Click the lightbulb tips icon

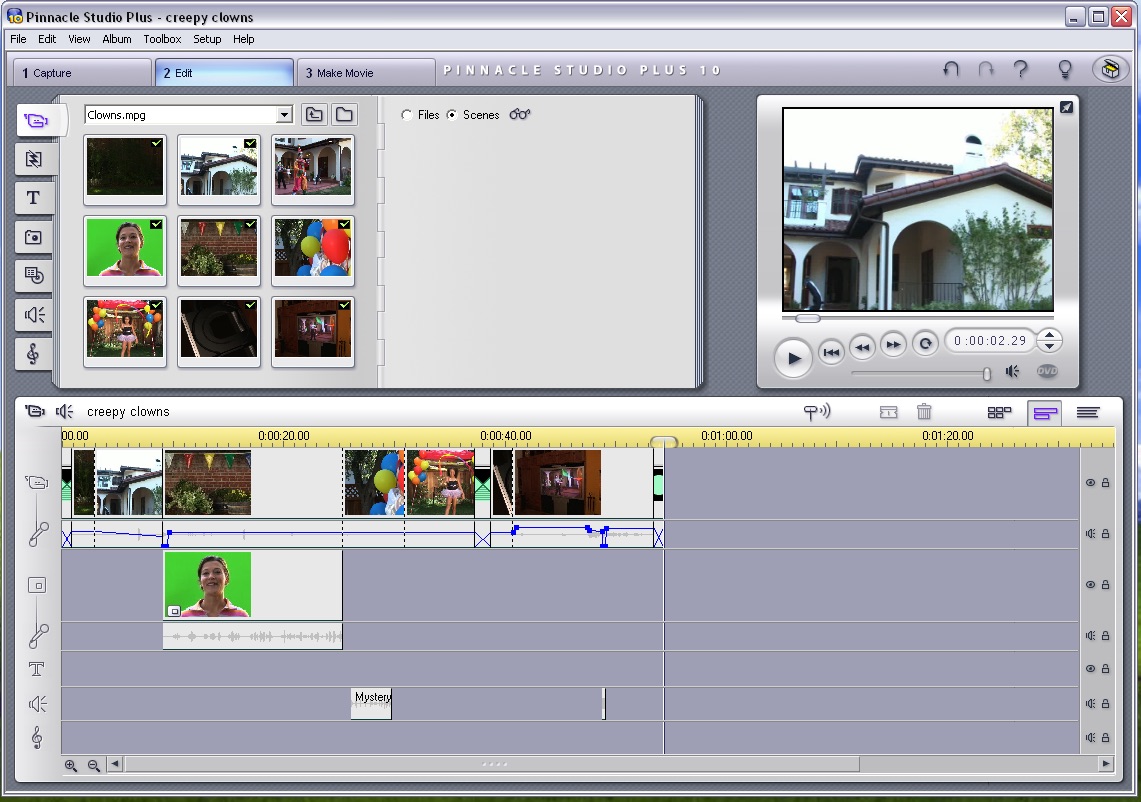1065,70
